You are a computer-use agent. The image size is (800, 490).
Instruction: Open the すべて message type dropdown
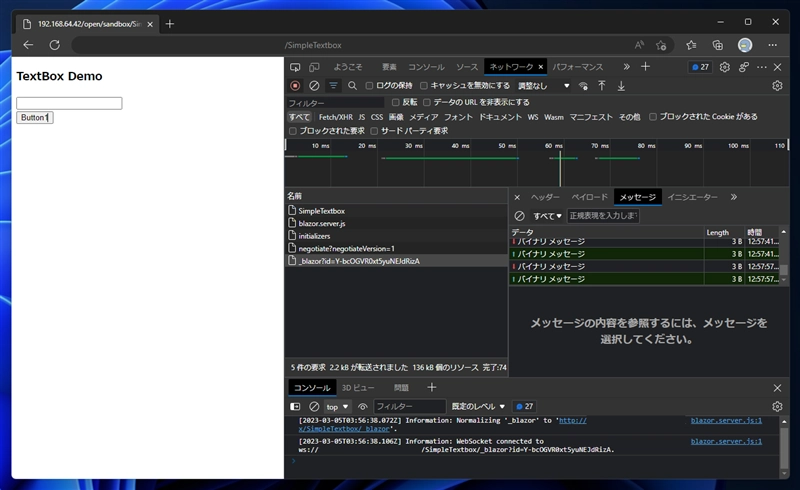547,216
